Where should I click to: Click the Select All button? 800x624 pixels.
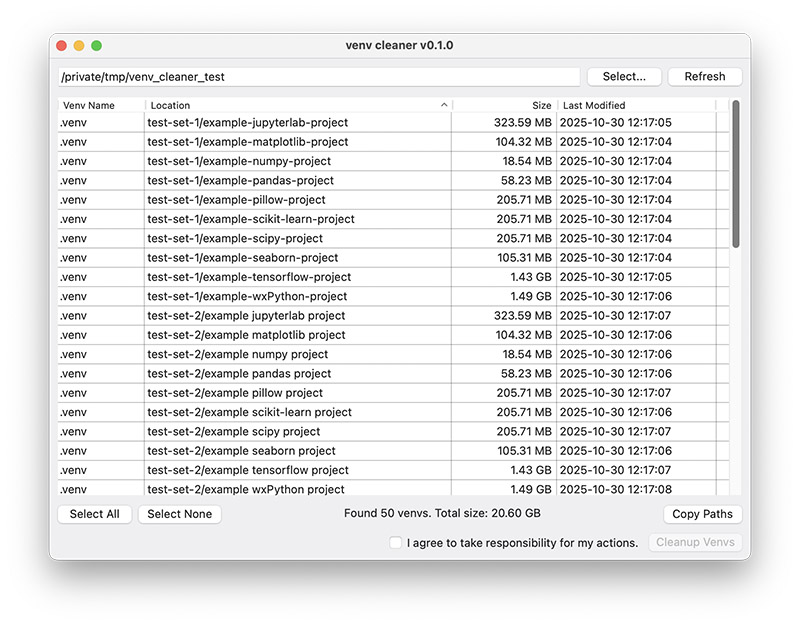pyautogui.click(x=94, y=514)
